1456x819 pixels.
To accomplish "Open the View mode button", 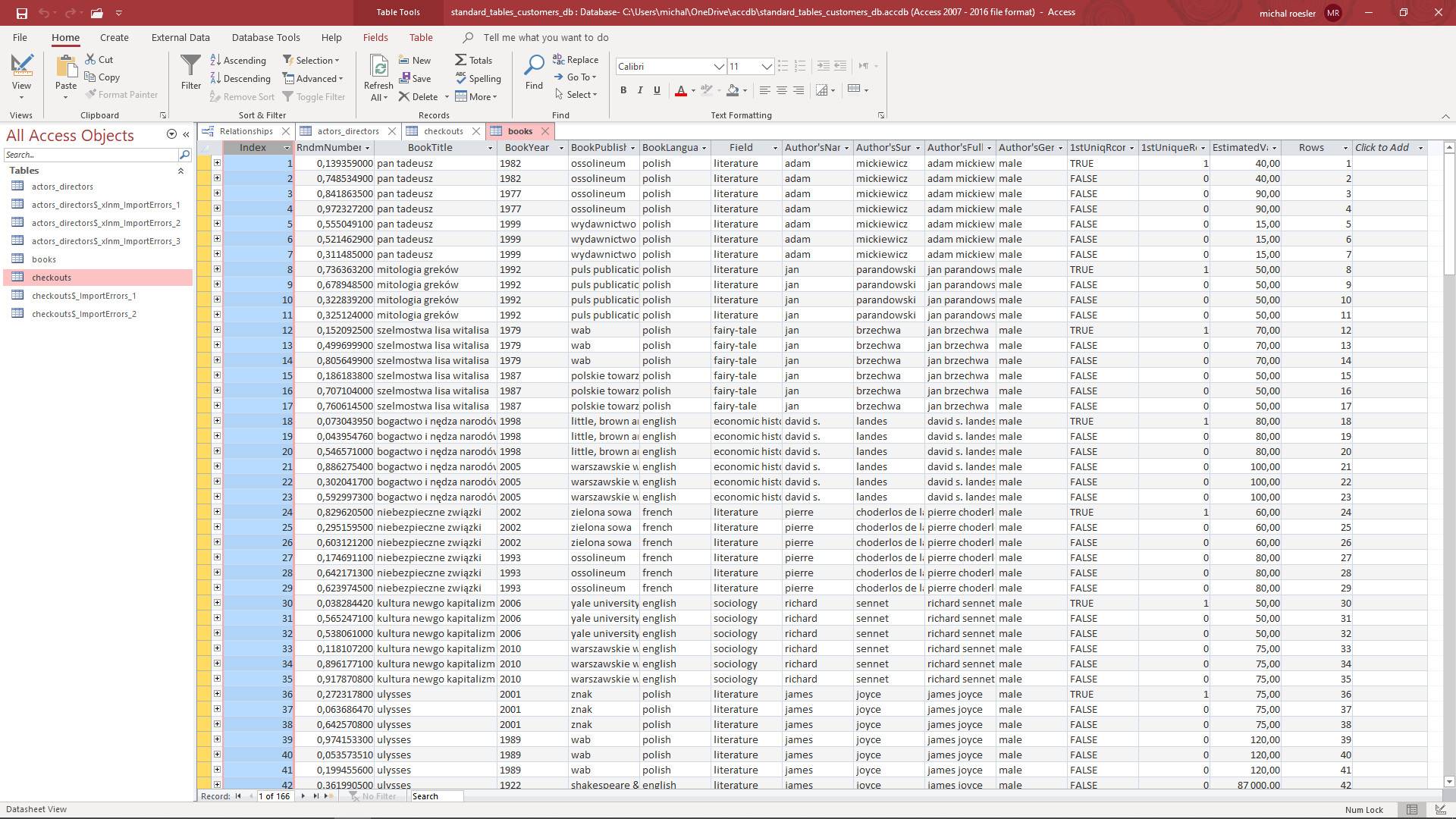I will [x=21, y=77].
